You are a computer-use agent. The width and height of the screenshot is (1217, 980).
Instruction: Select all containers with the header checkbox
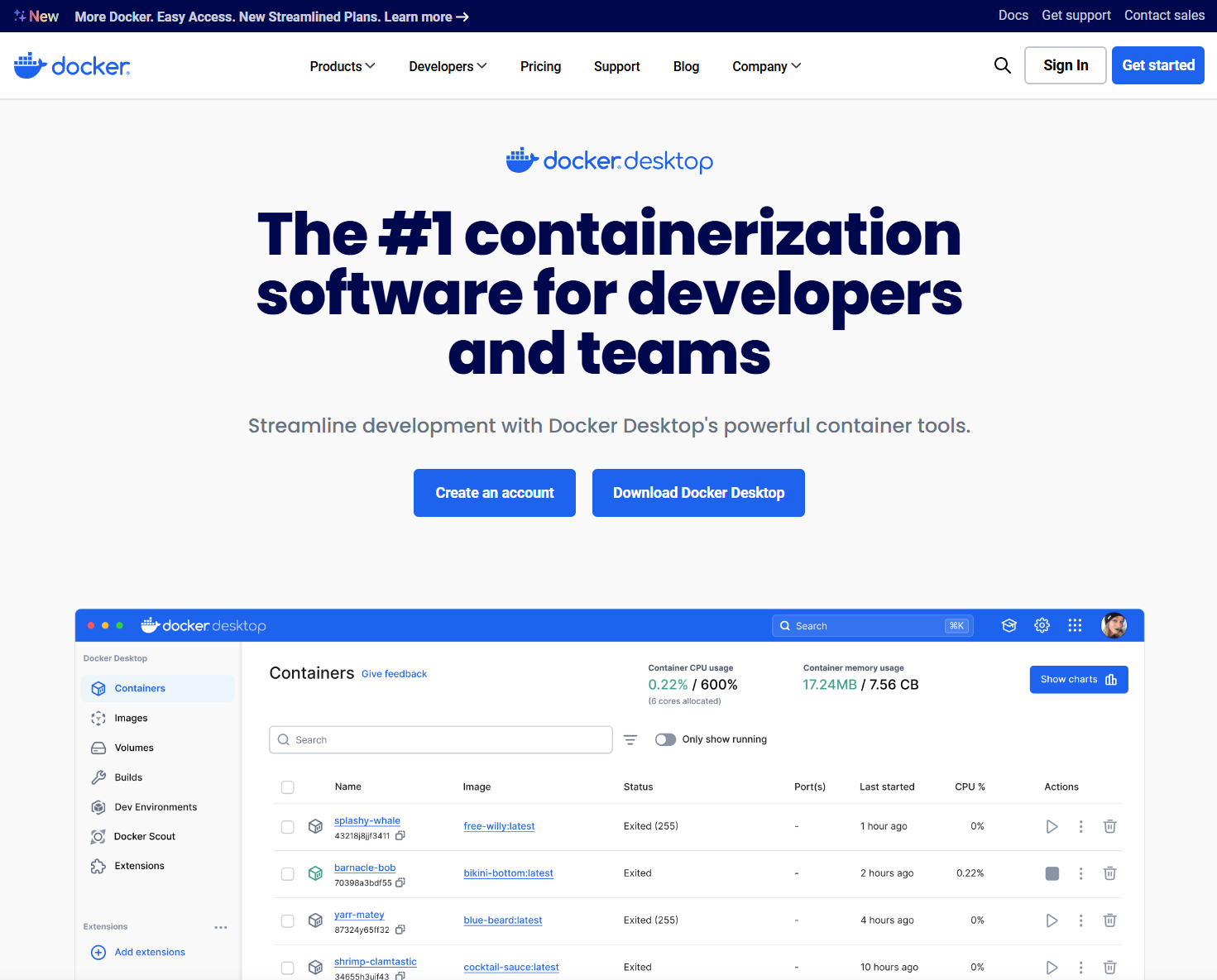pos(287,787)
